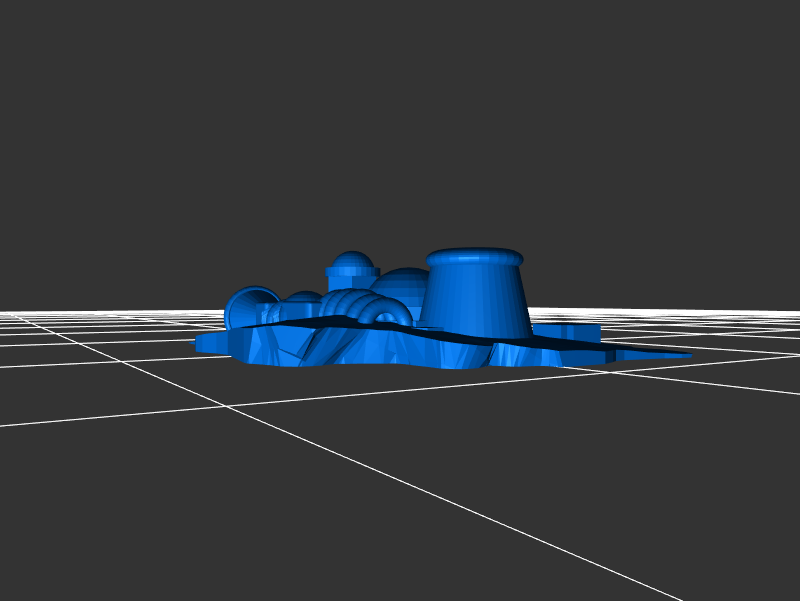Select the flared top rim of the tower
The height and width of the screenshot is (601, 800).
(475, 258)
